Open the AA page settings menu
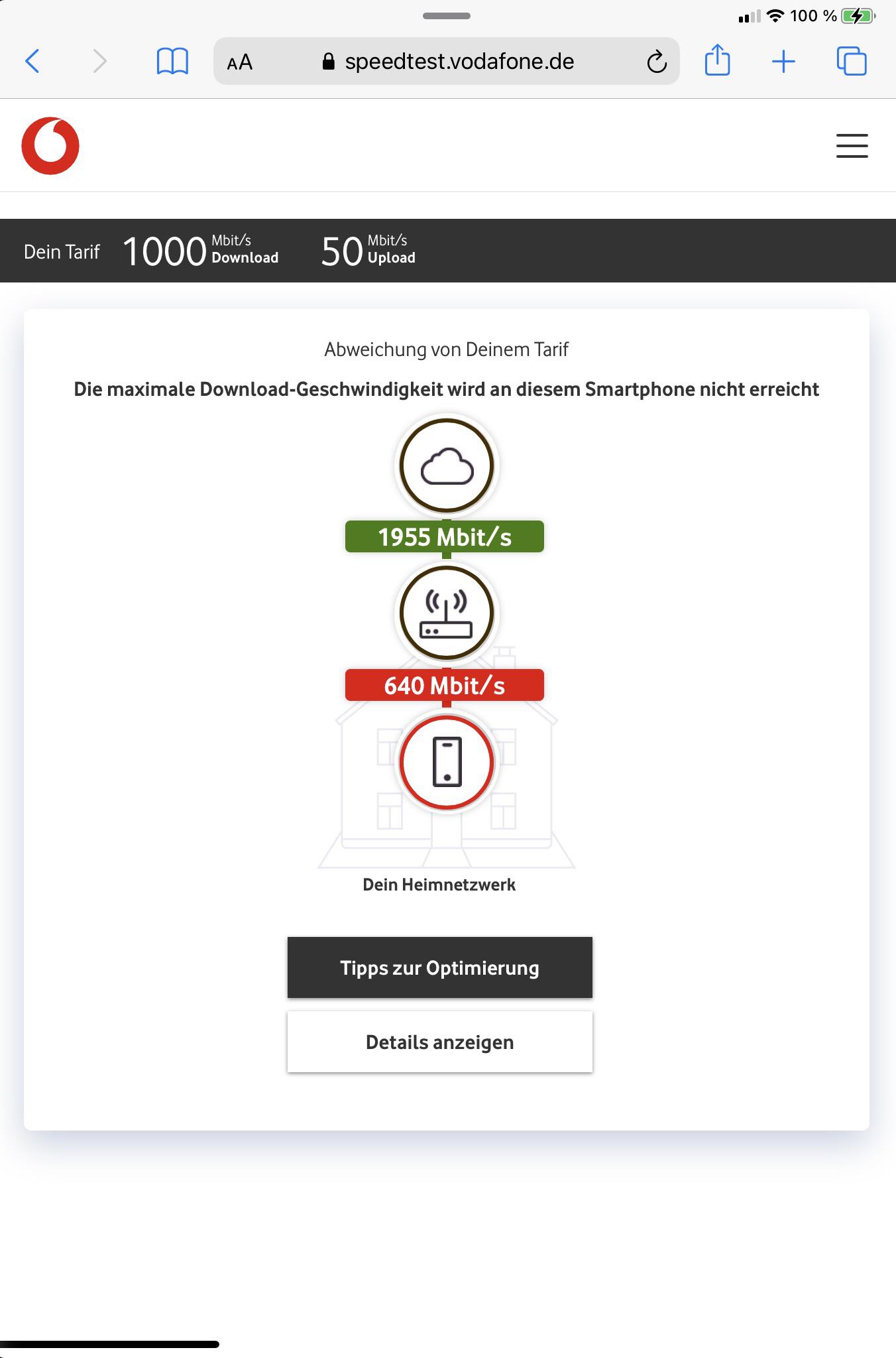This screenshot has width=896, height=1358. coord(239,62)
